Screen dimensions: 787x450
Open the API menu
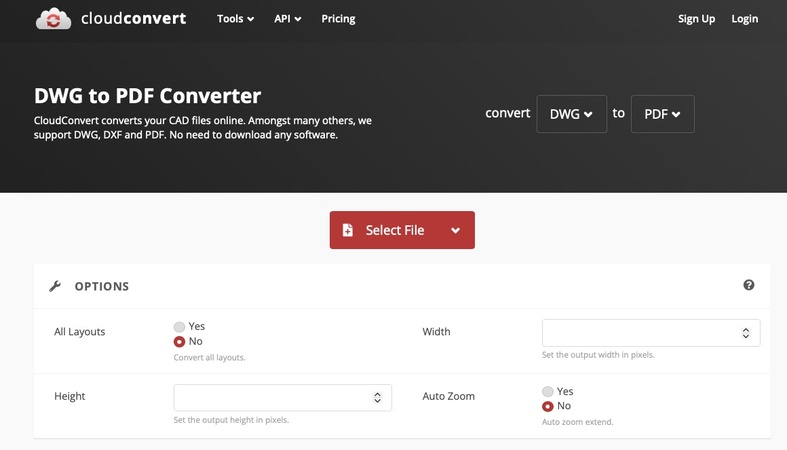[x=288, y=19]
